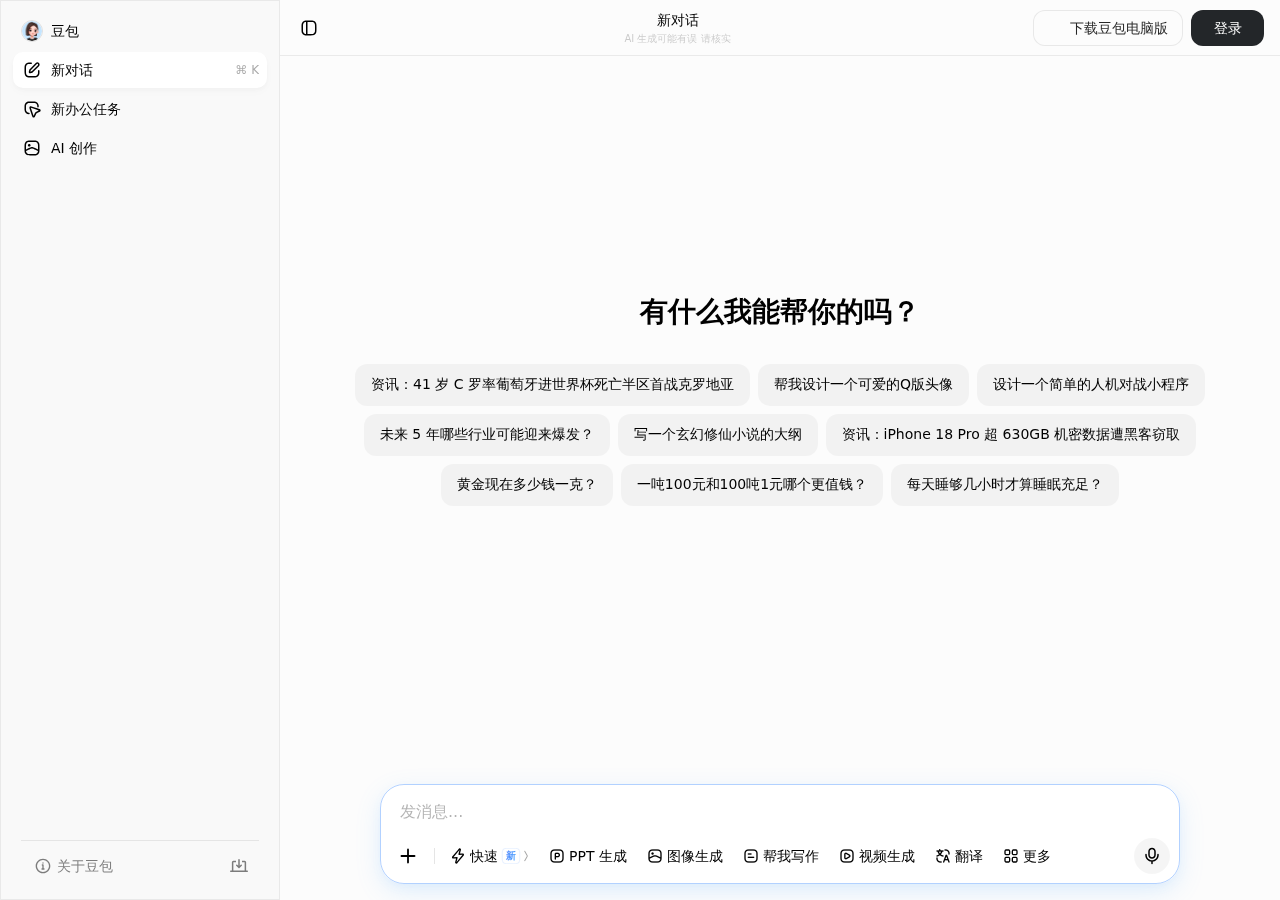Image resolution: width=1280 pixels, height=900 pixels.
Task: Click the microphone voice input icon
Action: tap(1152, 856)
